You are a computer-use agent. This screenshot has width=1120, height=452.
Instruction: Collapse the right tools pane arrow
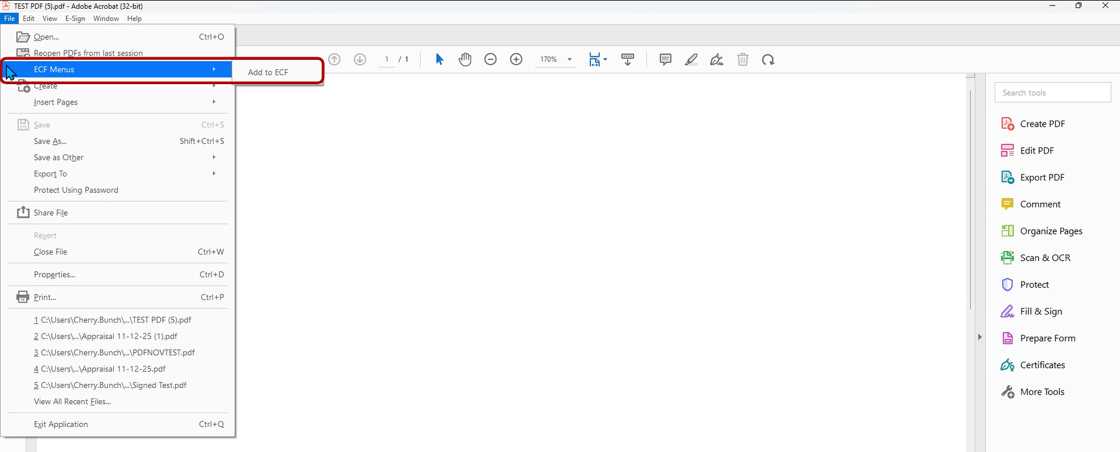(x=980, y=337)
